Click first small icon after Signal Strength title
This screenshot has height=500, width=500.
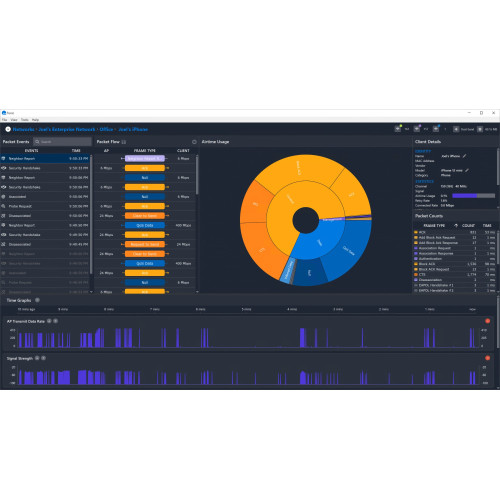pos(37,358)
